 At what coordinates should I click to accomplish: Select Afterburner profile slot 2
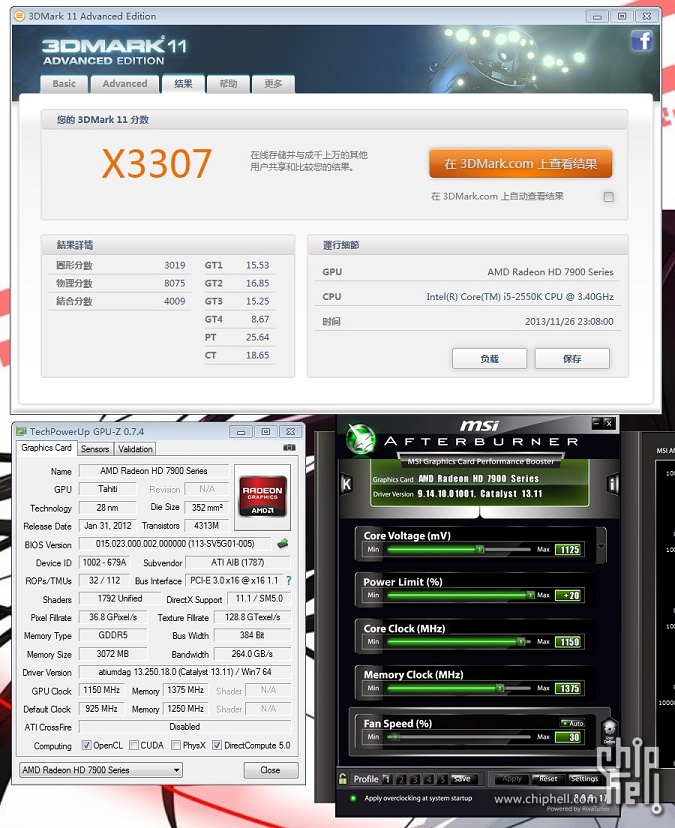tap(401, 779)
